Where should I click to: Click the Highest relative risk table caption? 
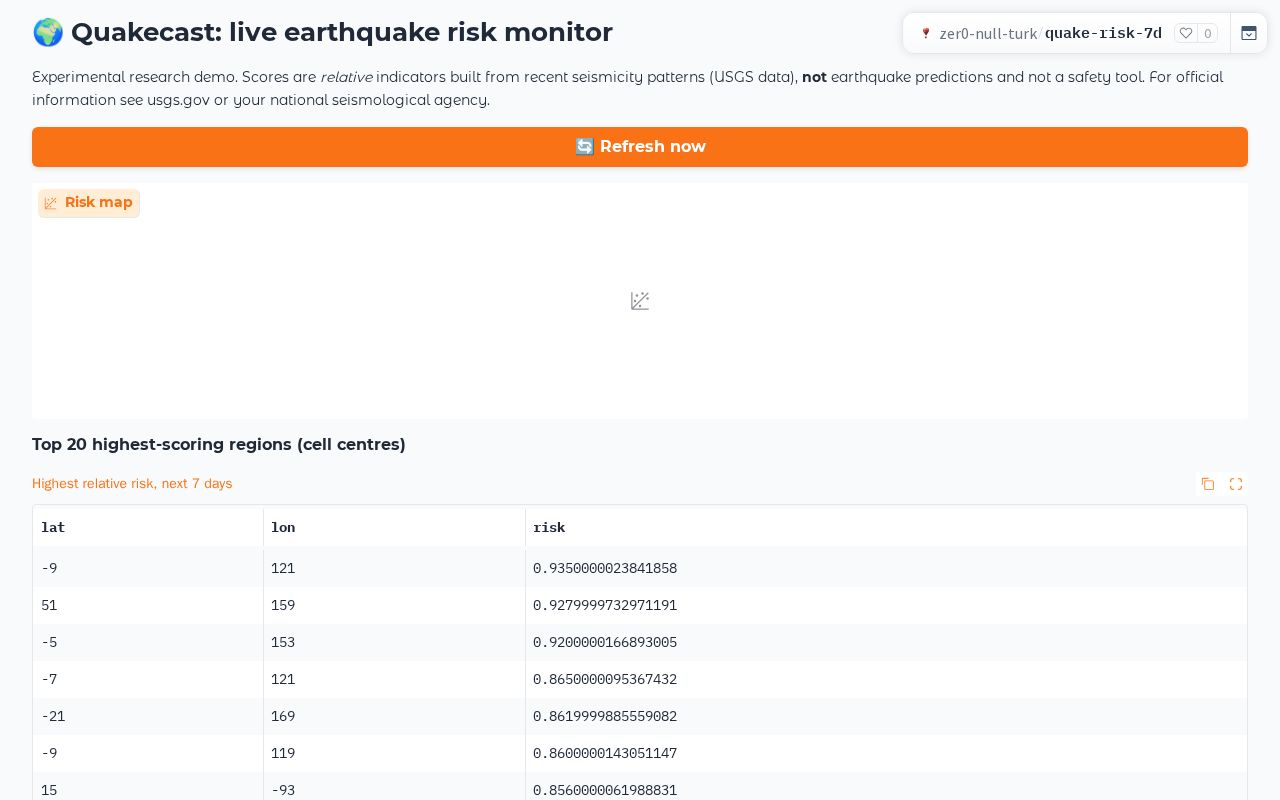pos(132,484)
